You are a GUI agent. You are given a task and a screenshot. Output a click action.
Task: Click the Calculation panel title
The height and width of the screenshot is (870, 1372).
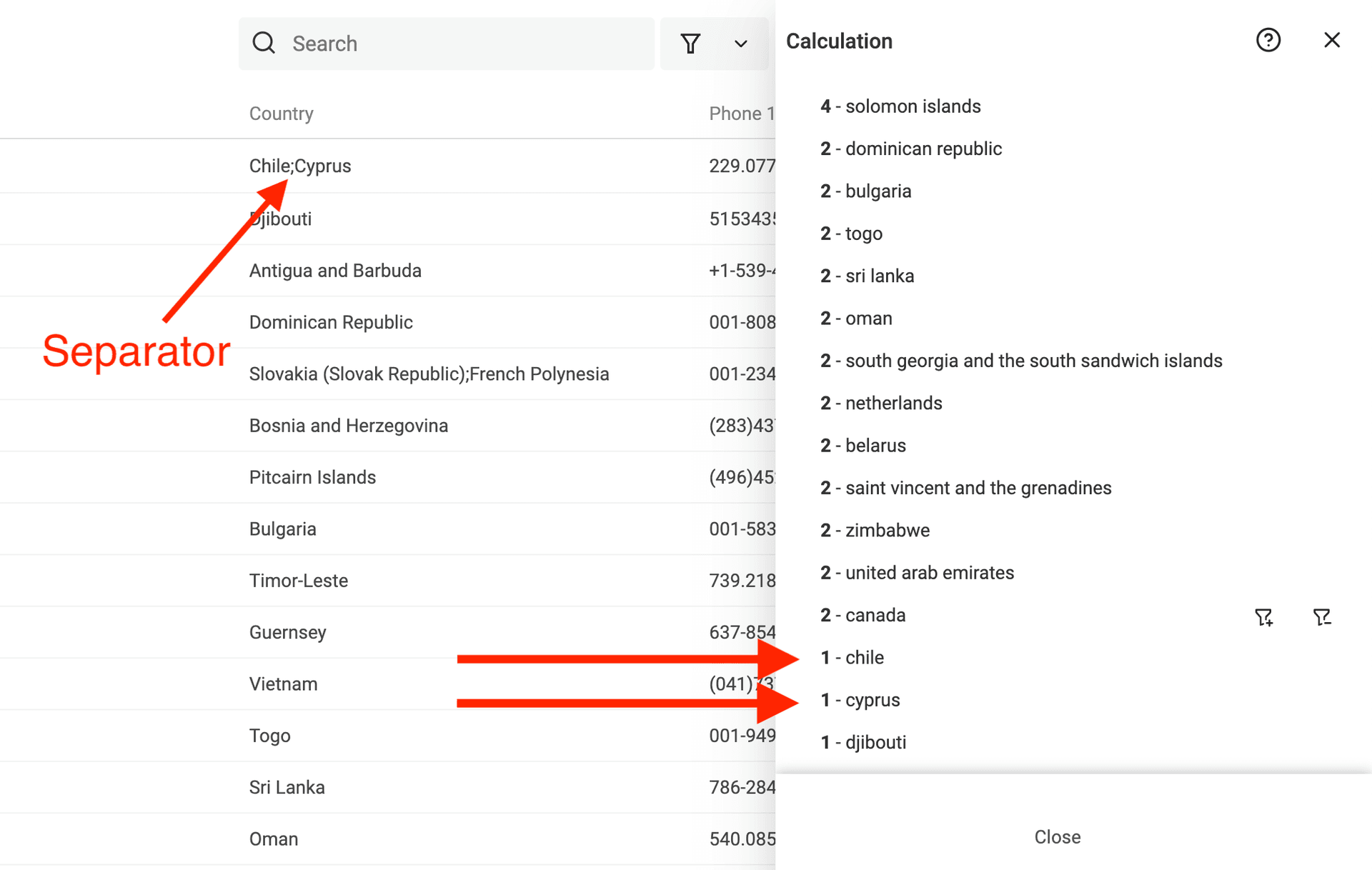(838, 41)
